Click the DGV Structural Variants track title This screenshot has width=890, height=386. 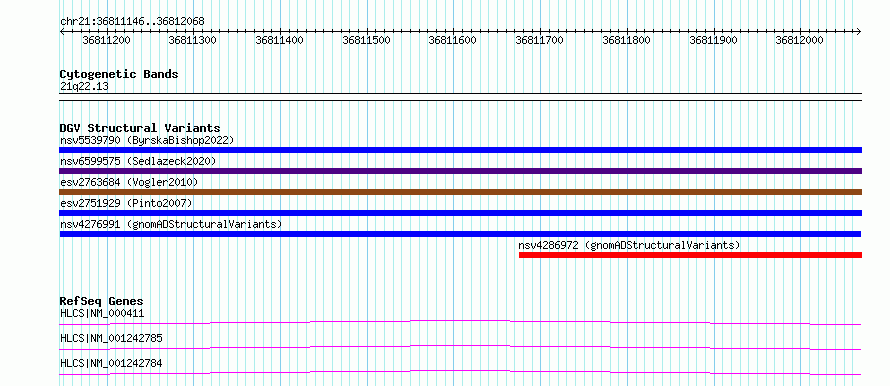(x=140, y=128)
